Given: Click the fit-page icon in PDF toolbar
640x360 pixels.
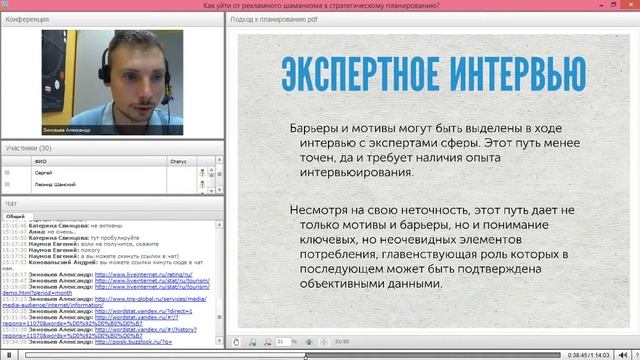Looking at the screenshot, I should click(309, 342).
